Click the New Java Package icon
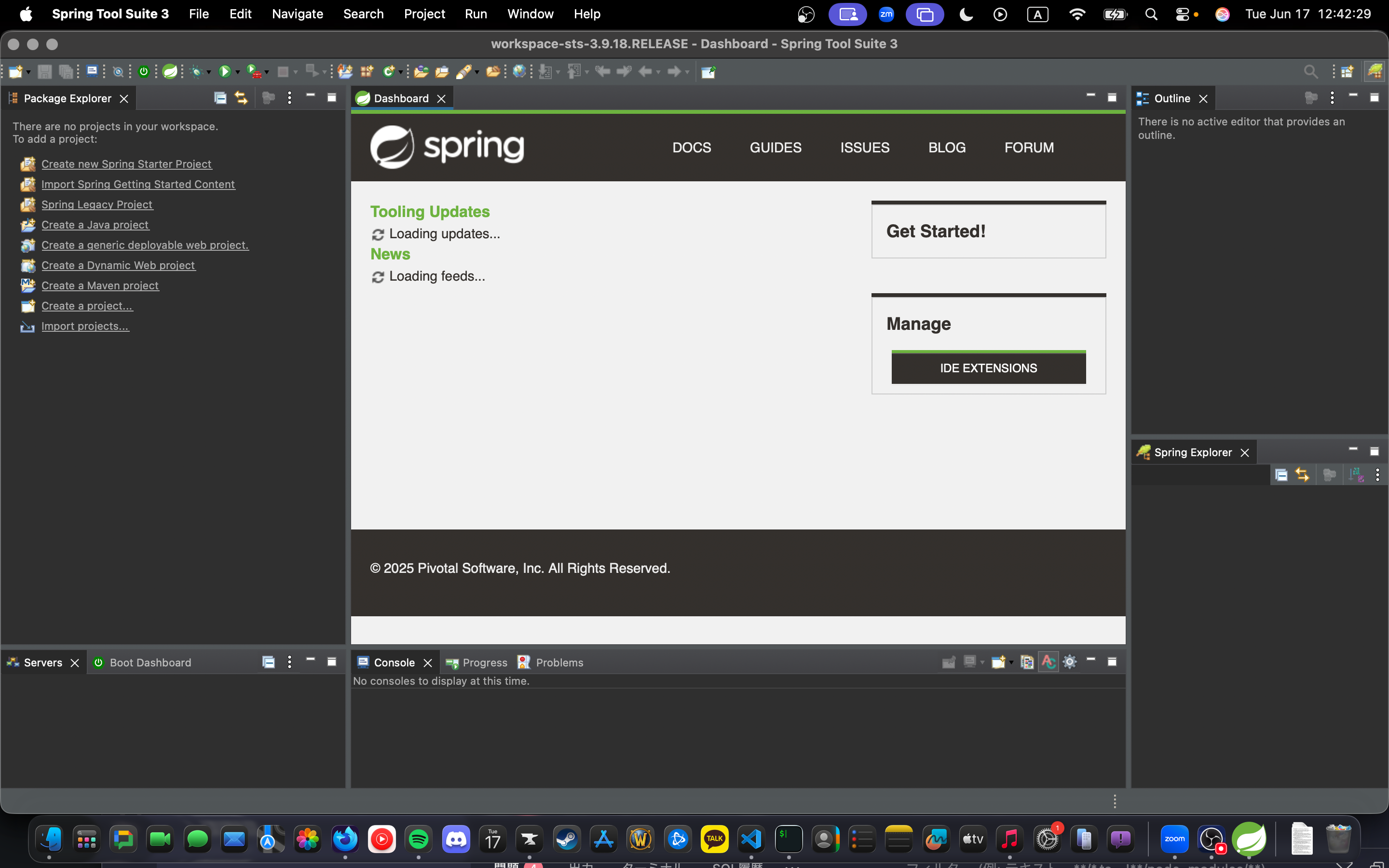This screenshot has height=868, width=1389. [x=367, y=72]
